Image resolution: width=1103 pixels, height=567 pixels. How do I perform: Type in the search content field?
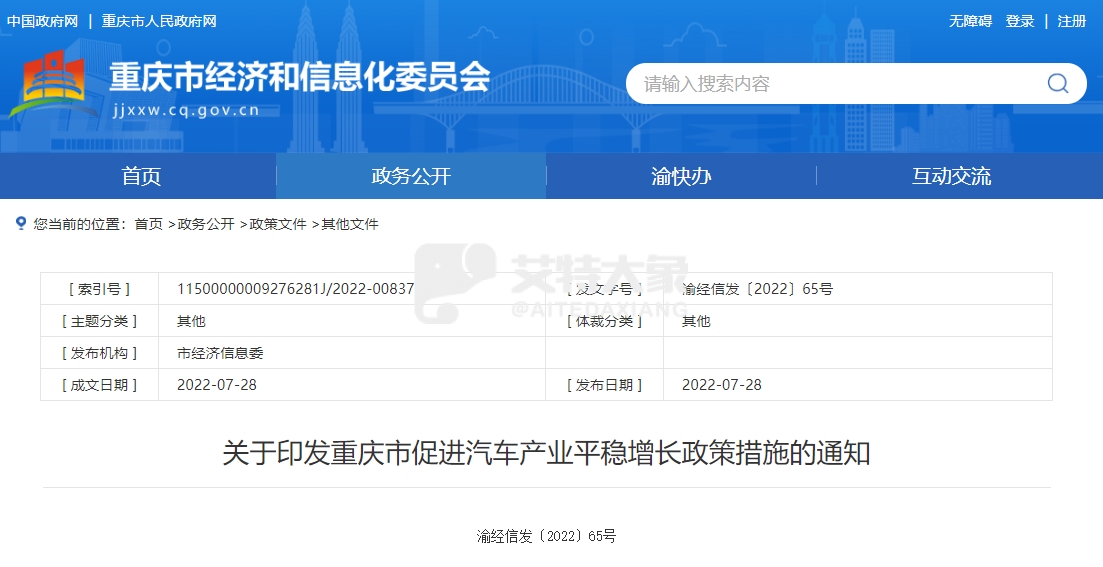pos(830,84)
